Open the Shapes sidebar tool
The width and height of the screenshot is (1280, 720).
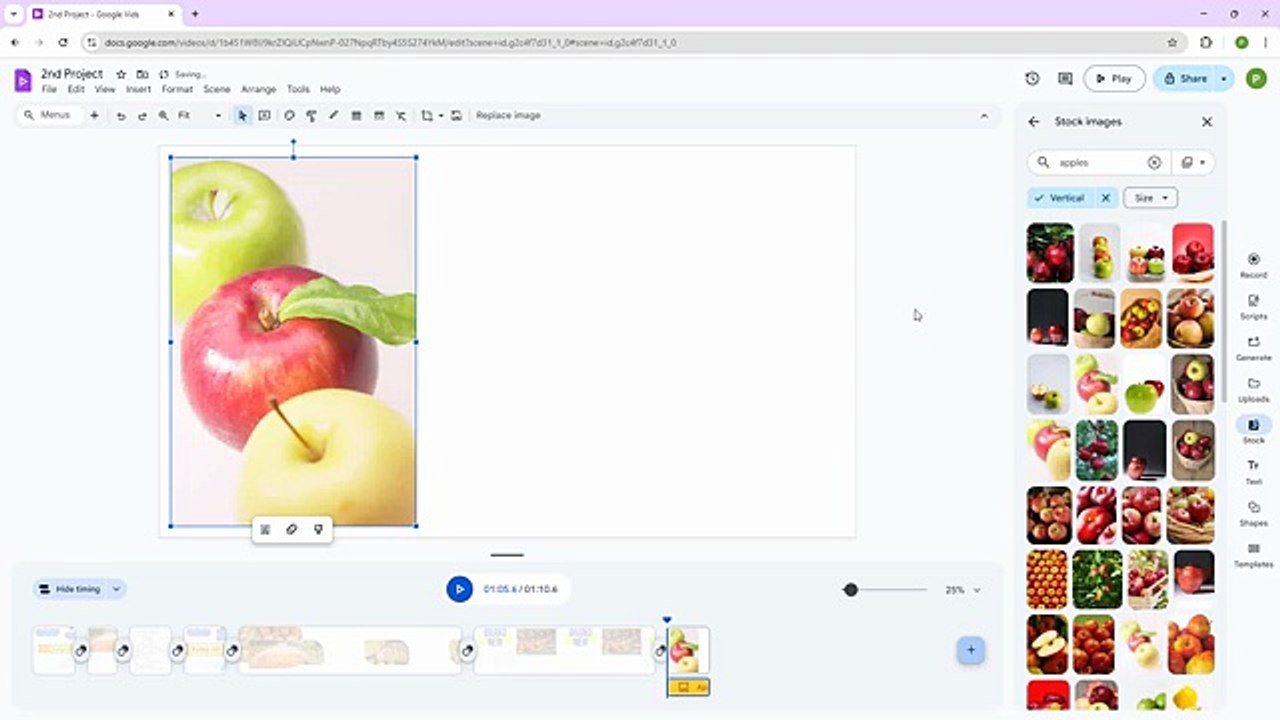[1253, 513]
